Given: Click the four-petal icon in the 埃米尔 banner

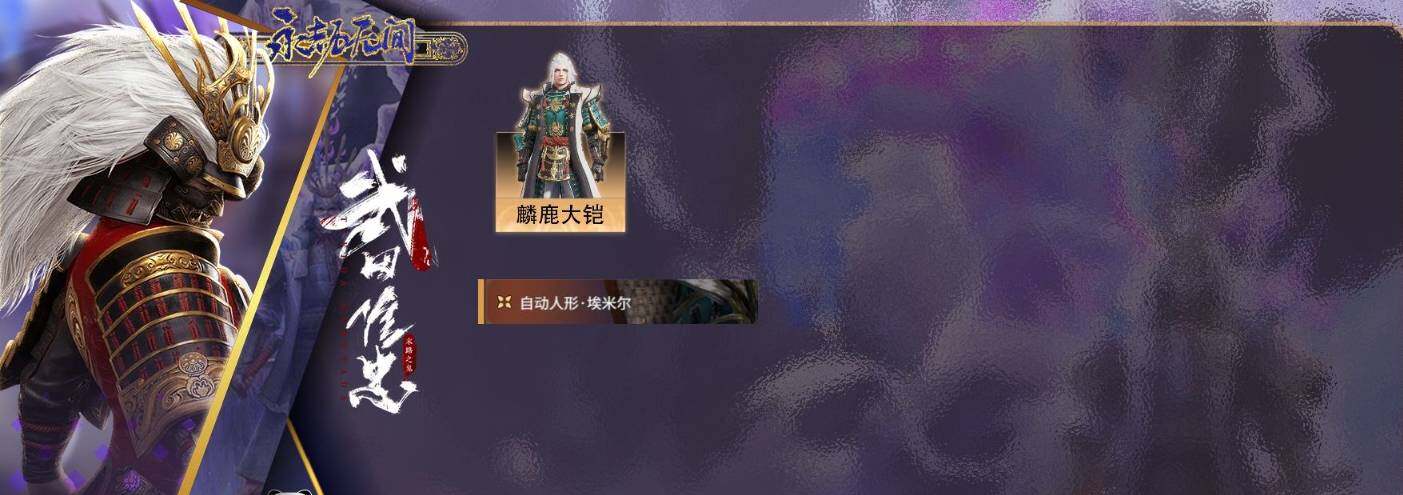Looking at the screenshot, I should 505,302.
